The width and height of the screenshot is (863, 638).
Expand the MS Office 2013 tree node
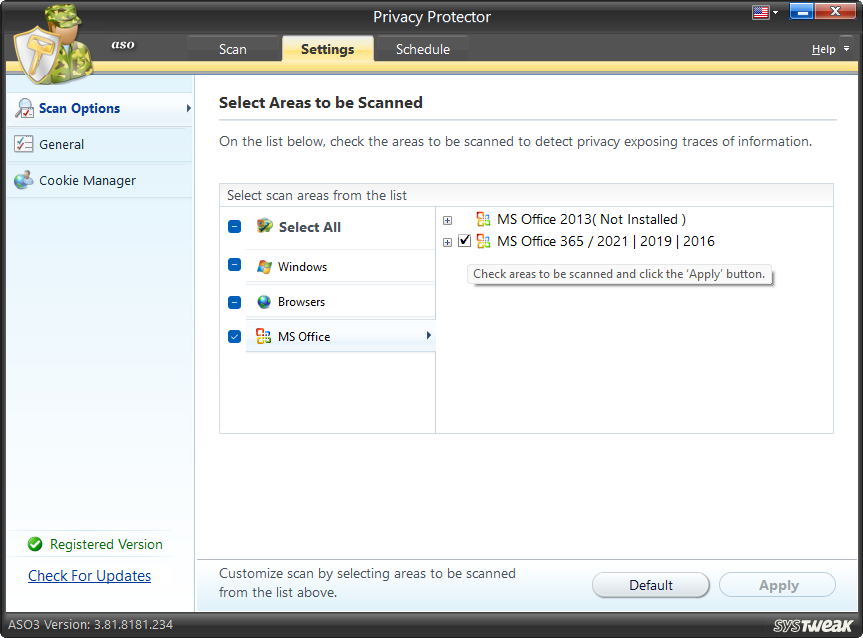[447, 219]
